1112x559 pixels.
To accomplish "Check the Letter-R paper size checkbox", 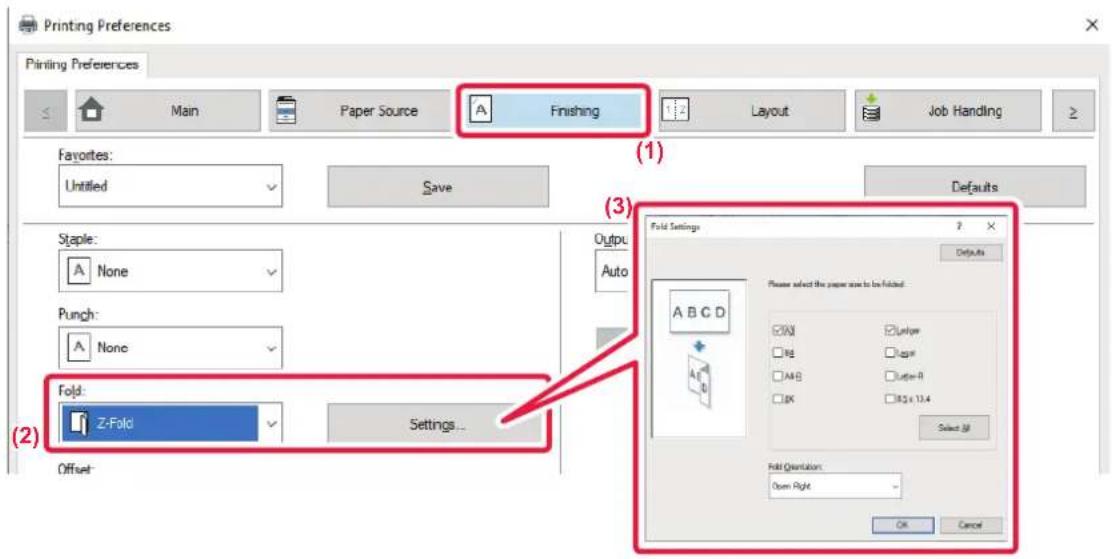I will [x=889, y=376].
